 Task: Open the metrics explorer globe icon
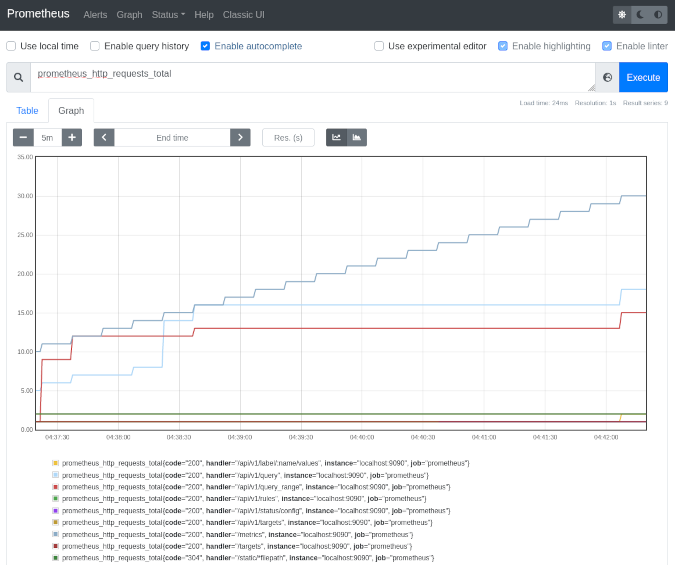[607, 77]
